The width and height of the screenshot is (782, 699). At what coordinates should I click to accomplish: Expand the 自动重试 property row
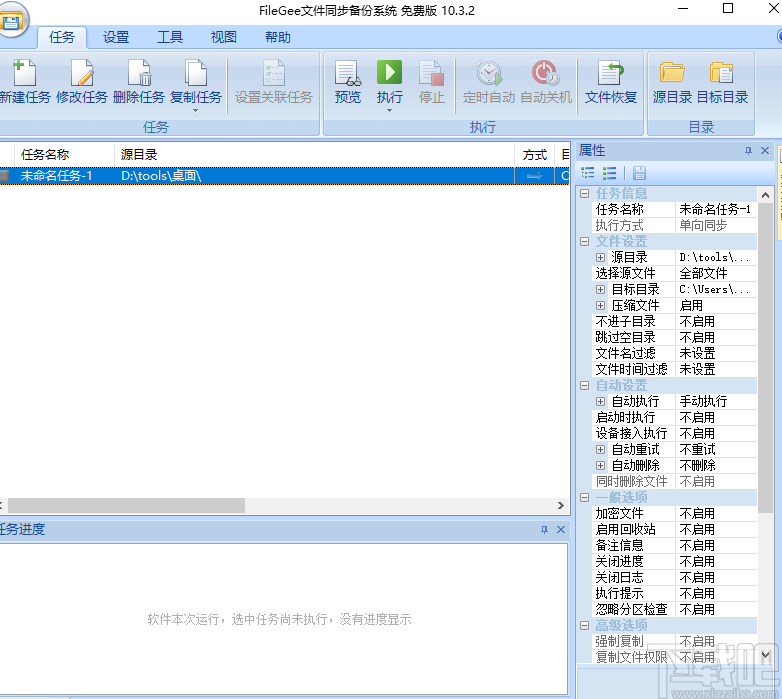[x=600, y=450]
